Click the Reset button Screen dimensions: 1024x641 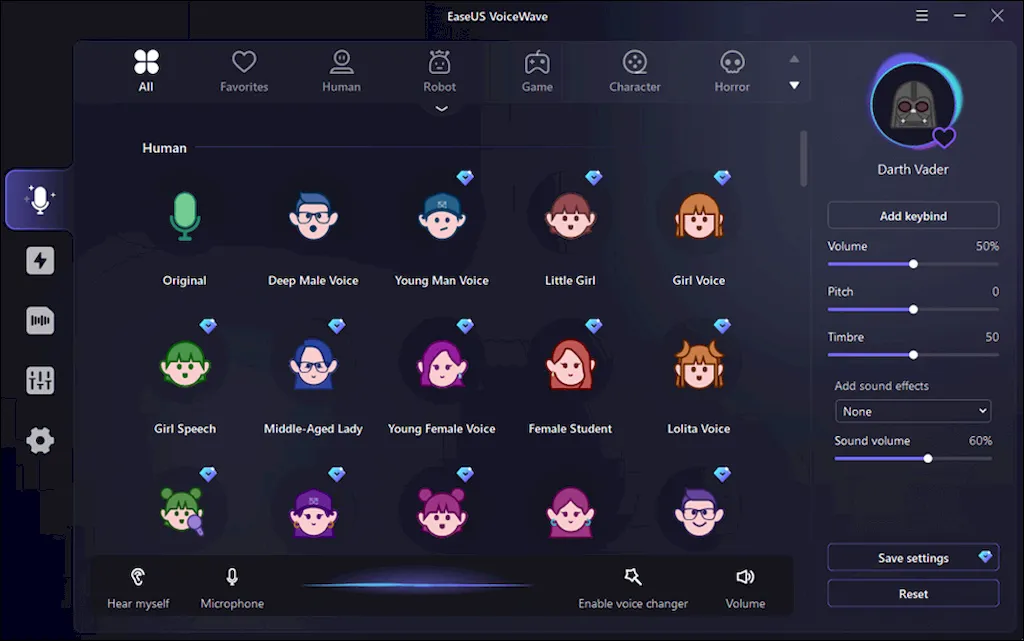[913, 593]
